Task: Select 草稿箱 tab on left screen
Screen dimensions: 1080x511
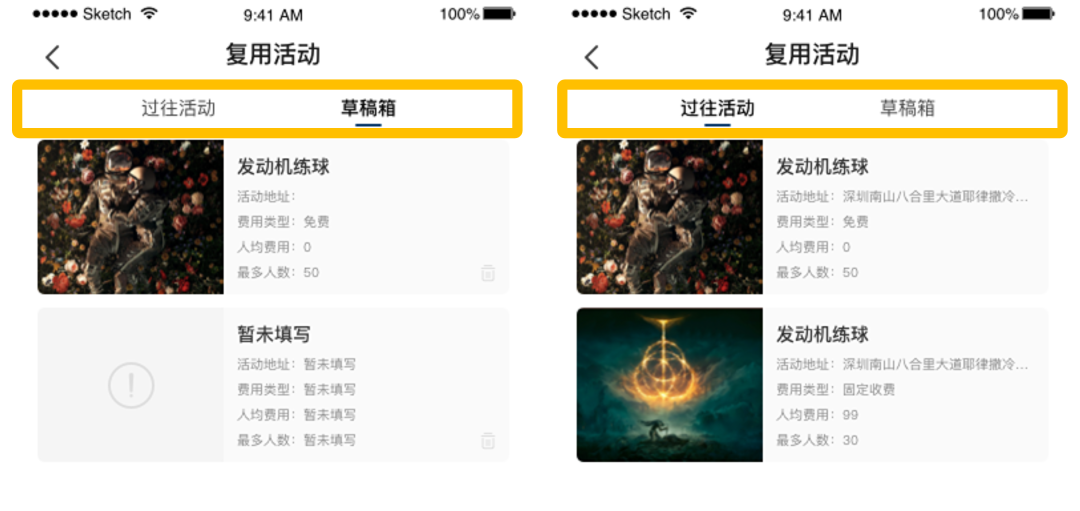Action: [368, 108]
